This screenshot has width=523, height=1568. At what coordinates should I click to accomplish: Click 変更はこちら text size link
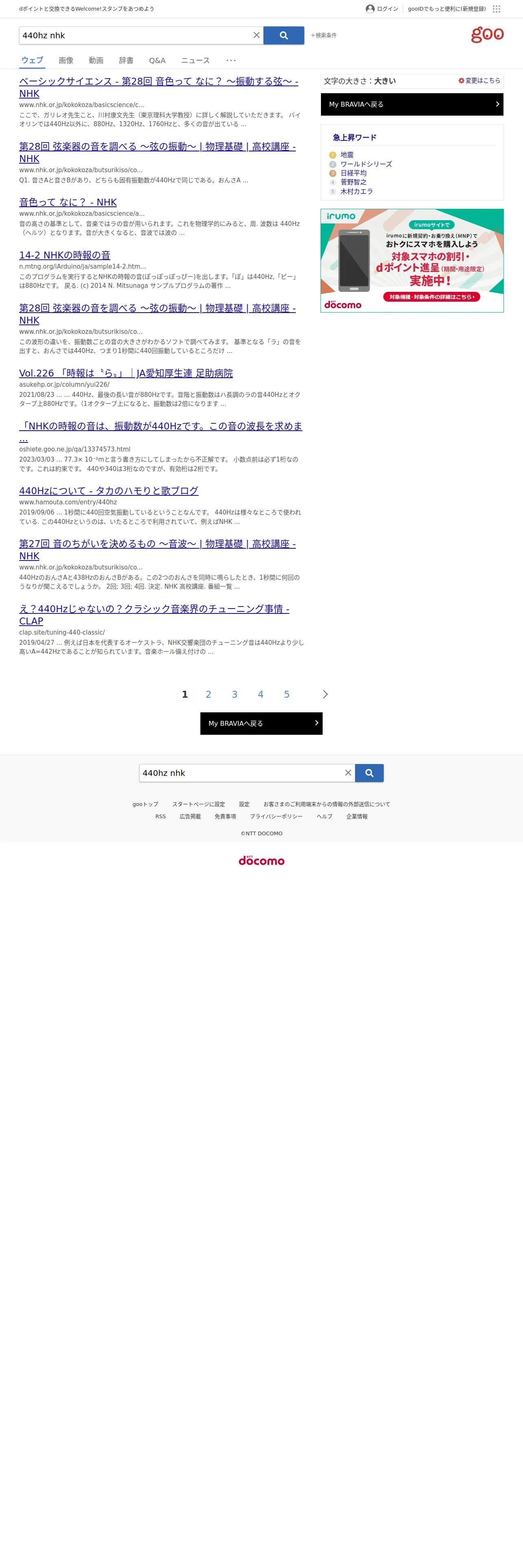tap(483, 80)
